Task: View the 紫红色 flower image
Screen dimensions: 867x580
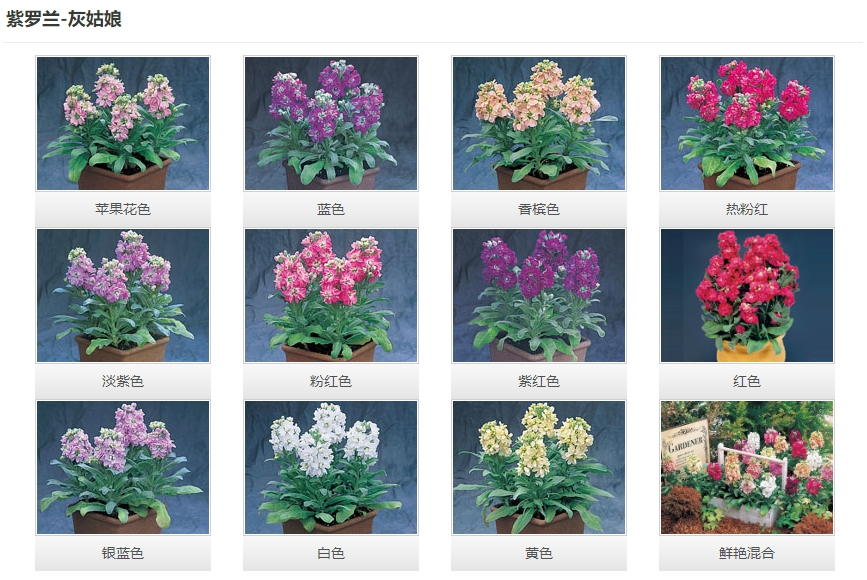Action: [539, 295]
